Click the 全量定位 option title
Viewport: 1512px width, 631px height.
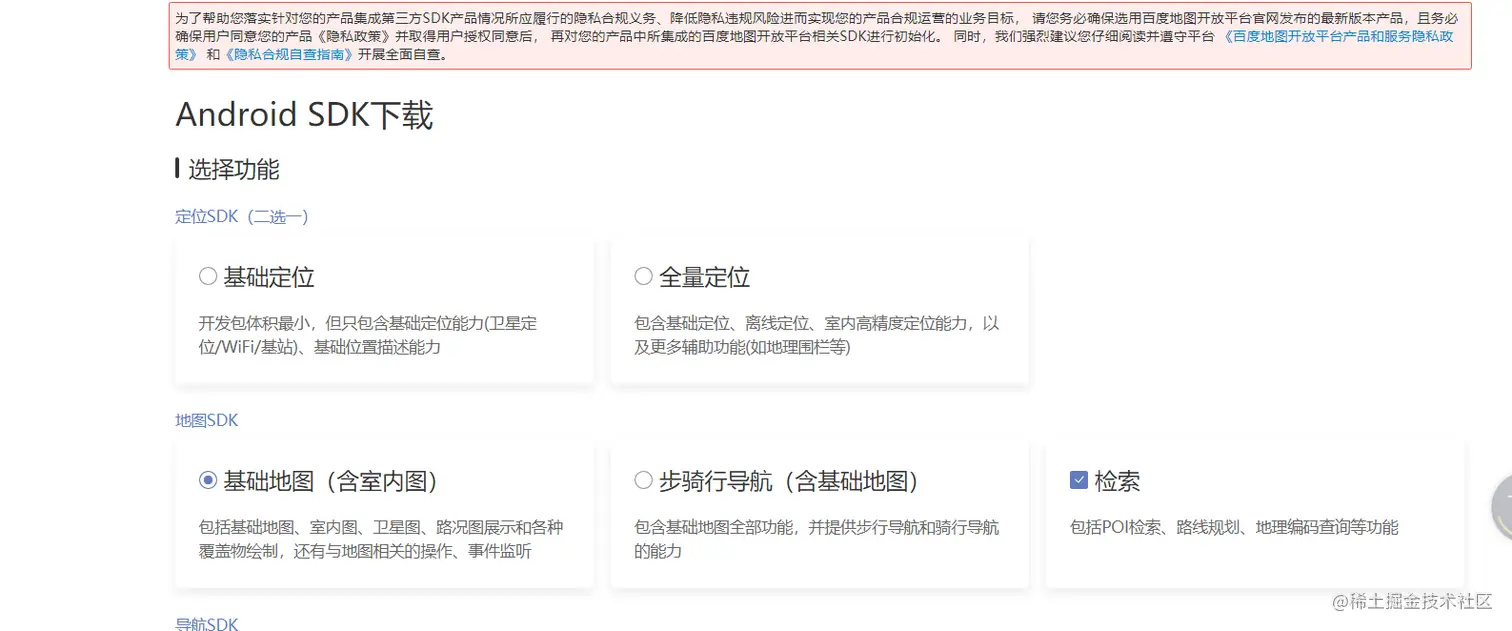[705, 277]
